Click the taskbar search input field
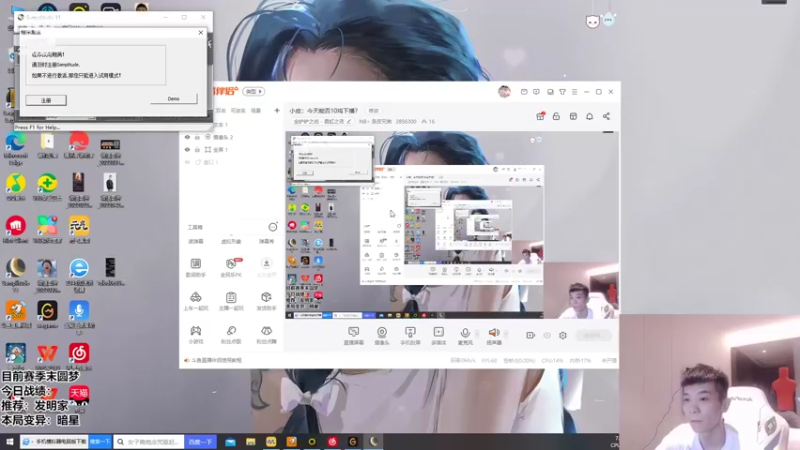This screenshot has width=800, height=450. click(x=150, y=442)
